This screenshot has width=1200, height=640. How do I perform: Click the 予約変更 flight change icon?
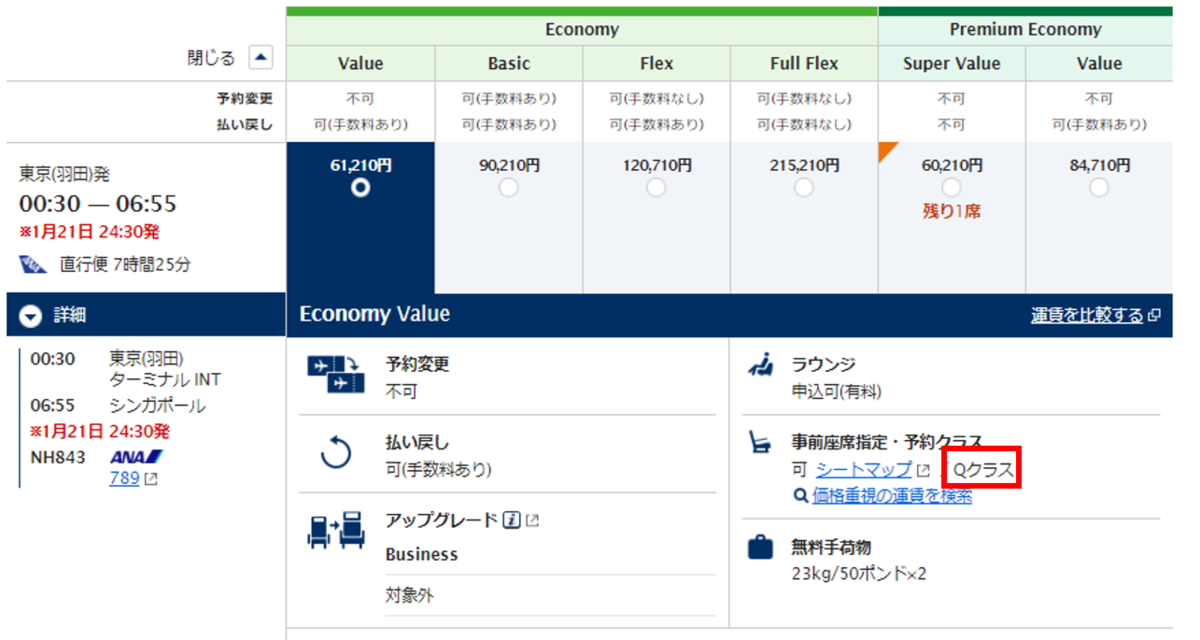tap(336, 374)
